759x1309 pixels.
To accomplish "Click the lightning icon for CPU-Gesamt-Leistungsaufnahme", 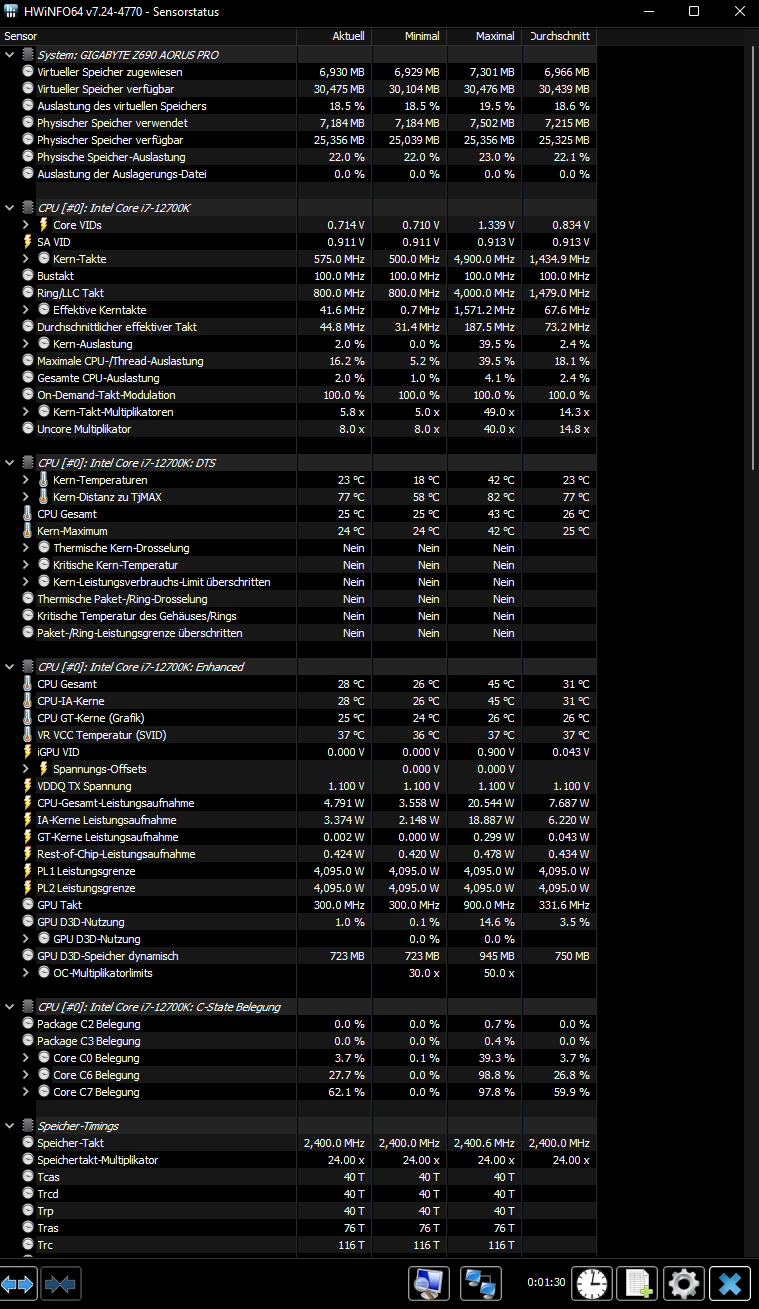I will click(28, 803).
